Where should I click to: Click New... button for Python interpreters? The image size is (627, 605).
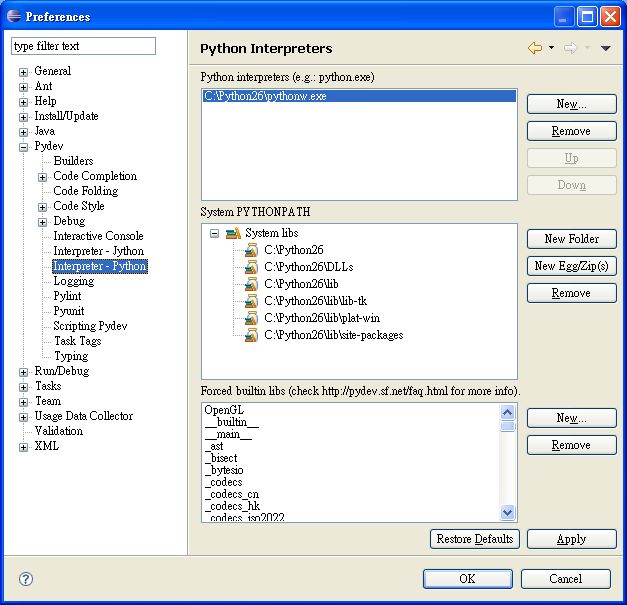pyautogui.click(x=571, y=104)
